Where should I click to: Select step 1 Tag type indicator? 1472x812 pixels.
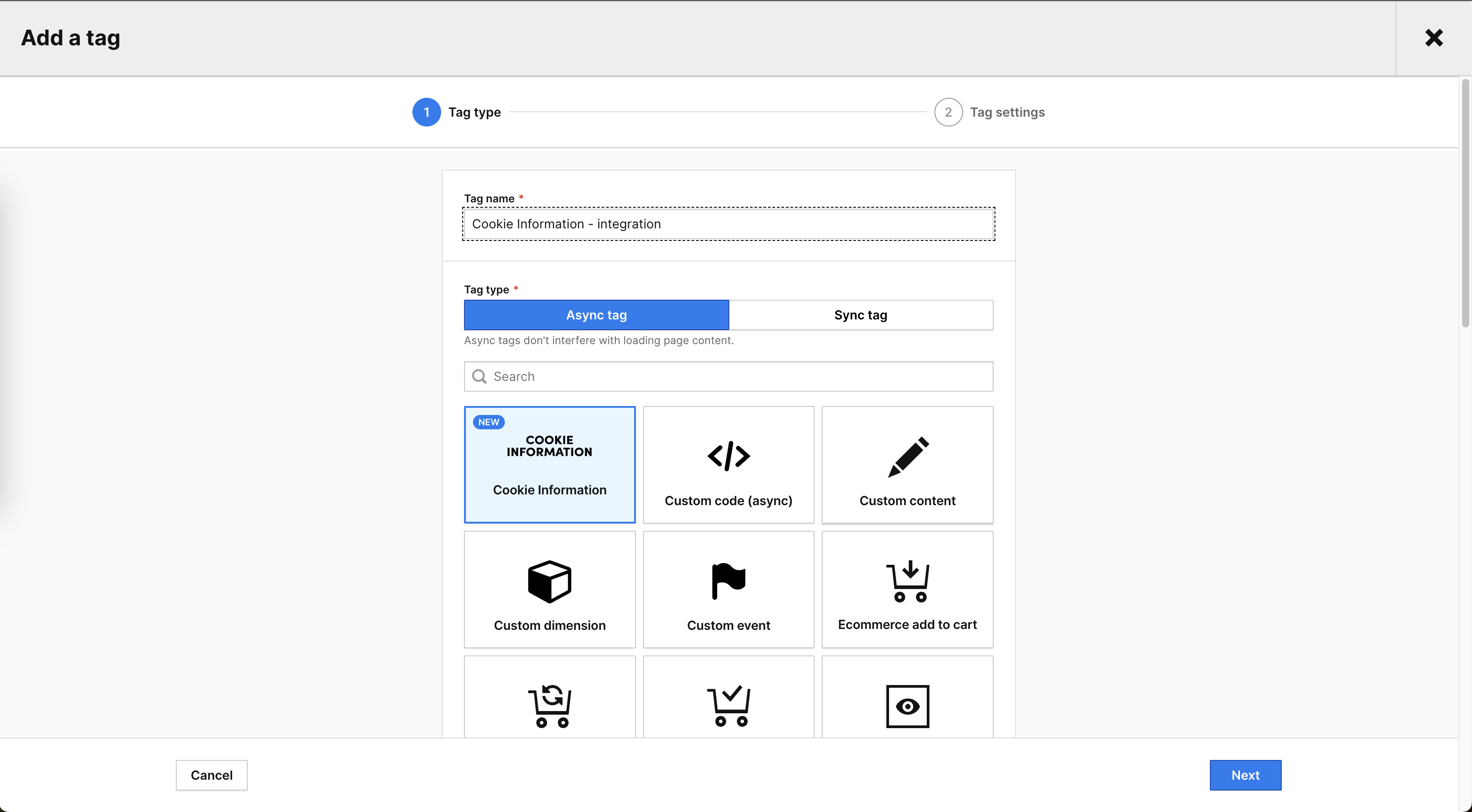tap(426, 112)
